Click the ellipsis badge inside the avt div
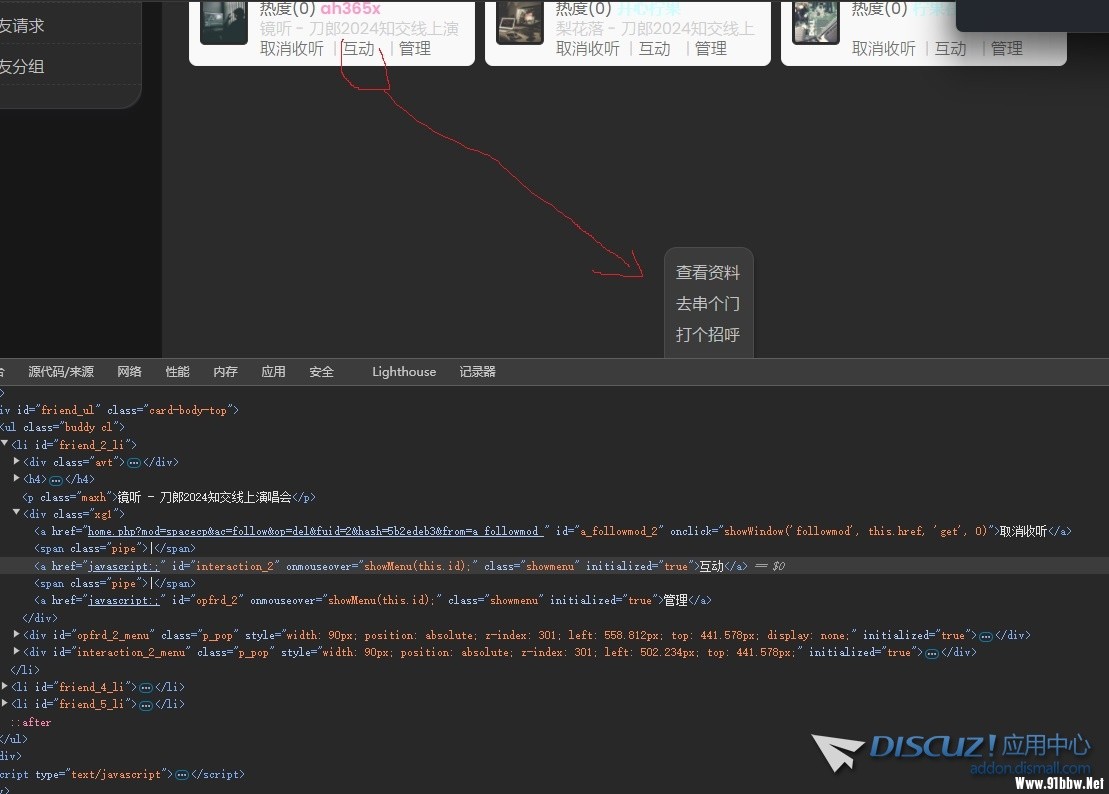Viewport: 1109px width, 794px height. 134,462
